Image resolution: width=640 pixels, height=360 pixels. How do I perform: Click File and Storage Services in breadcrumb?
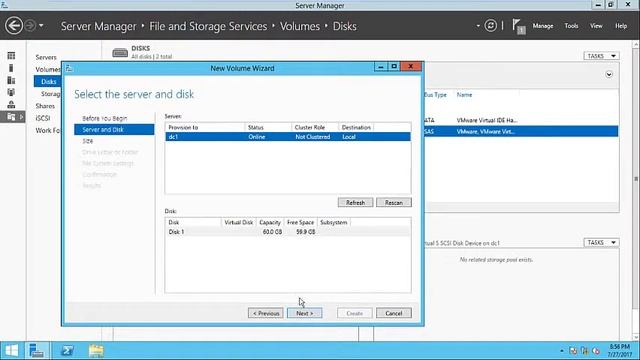point(208,26)
